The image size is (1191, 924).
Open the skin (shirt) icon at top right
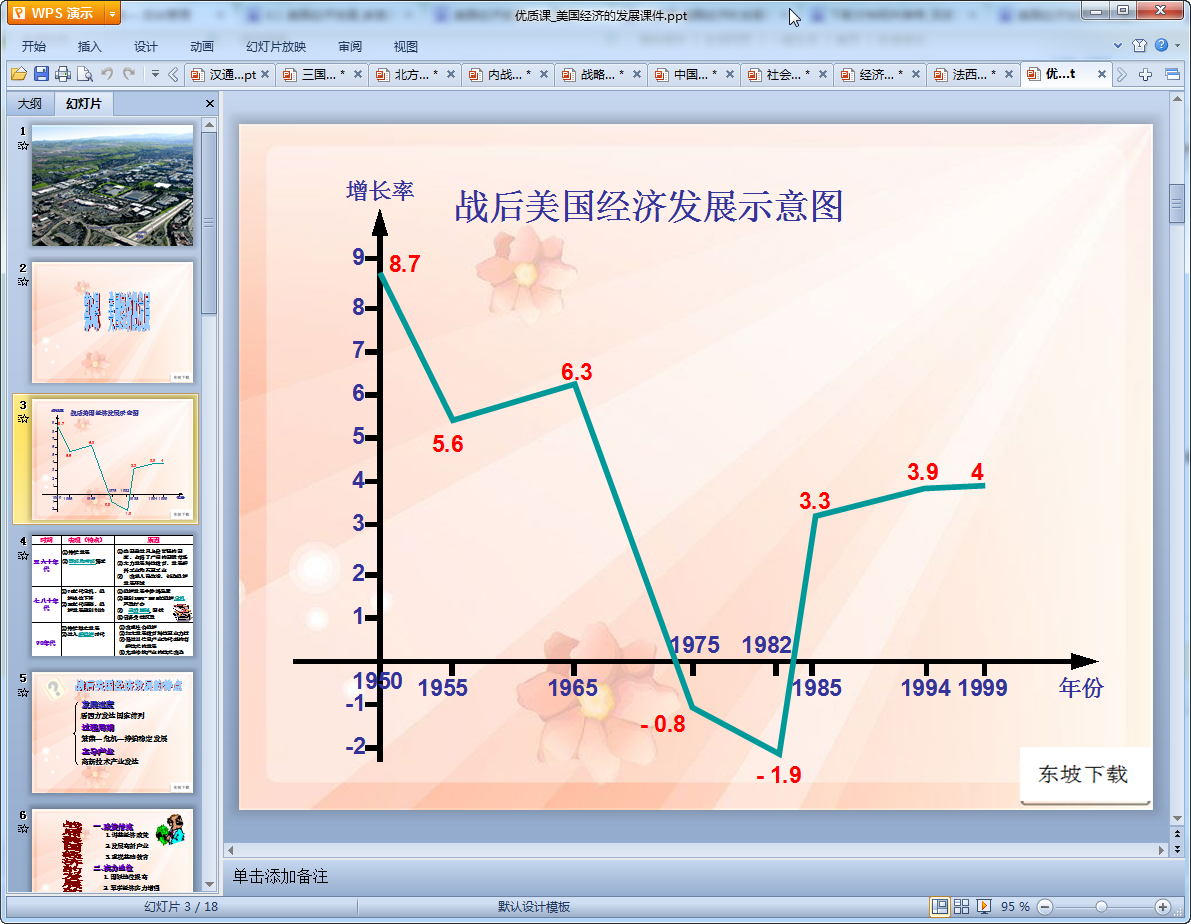1139,46
